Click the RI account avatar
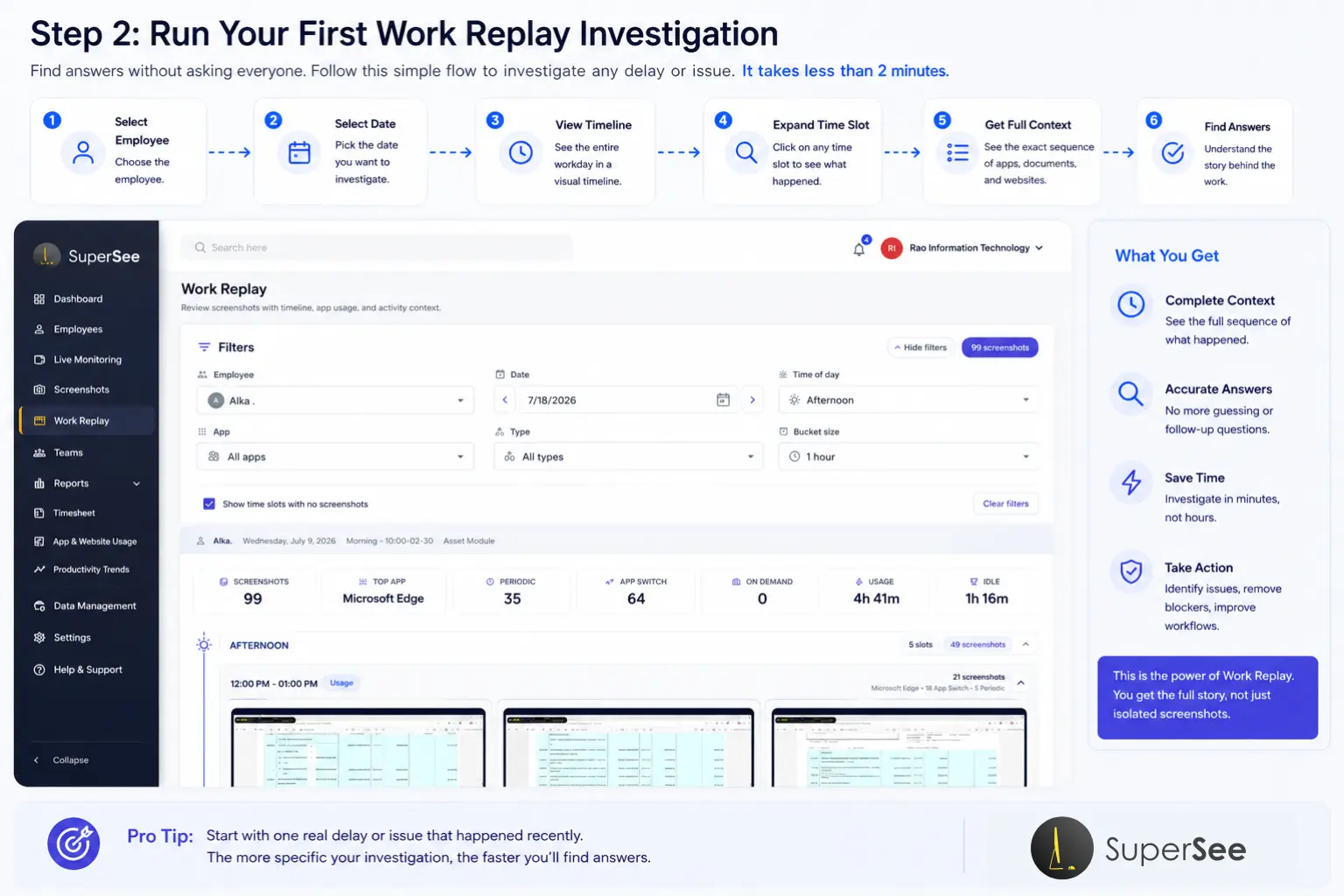1344x896 pixels. click(x=892, y=248)
